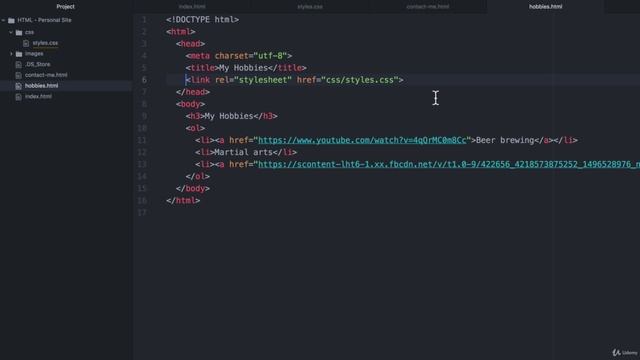Click the "css/styles.css" href value
Screen dimensions: 640x360
coord(360,80)
